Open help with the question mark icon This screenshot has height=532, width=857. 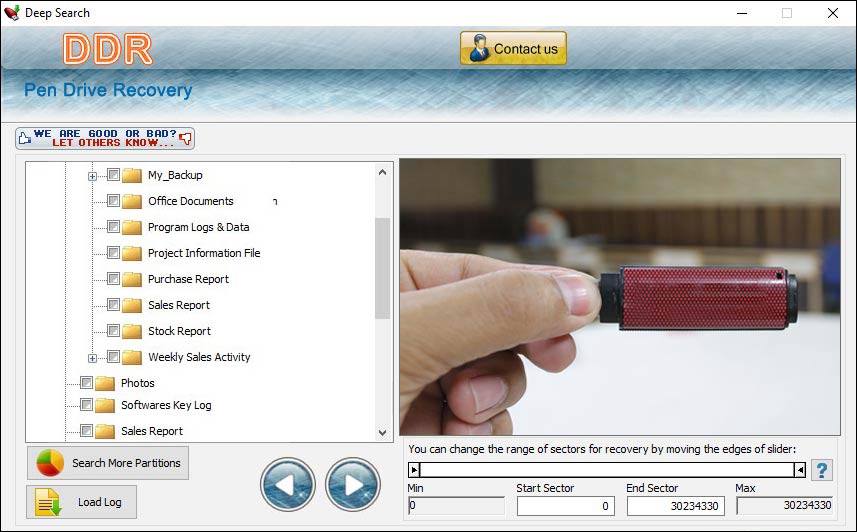(x=821, y=470)
